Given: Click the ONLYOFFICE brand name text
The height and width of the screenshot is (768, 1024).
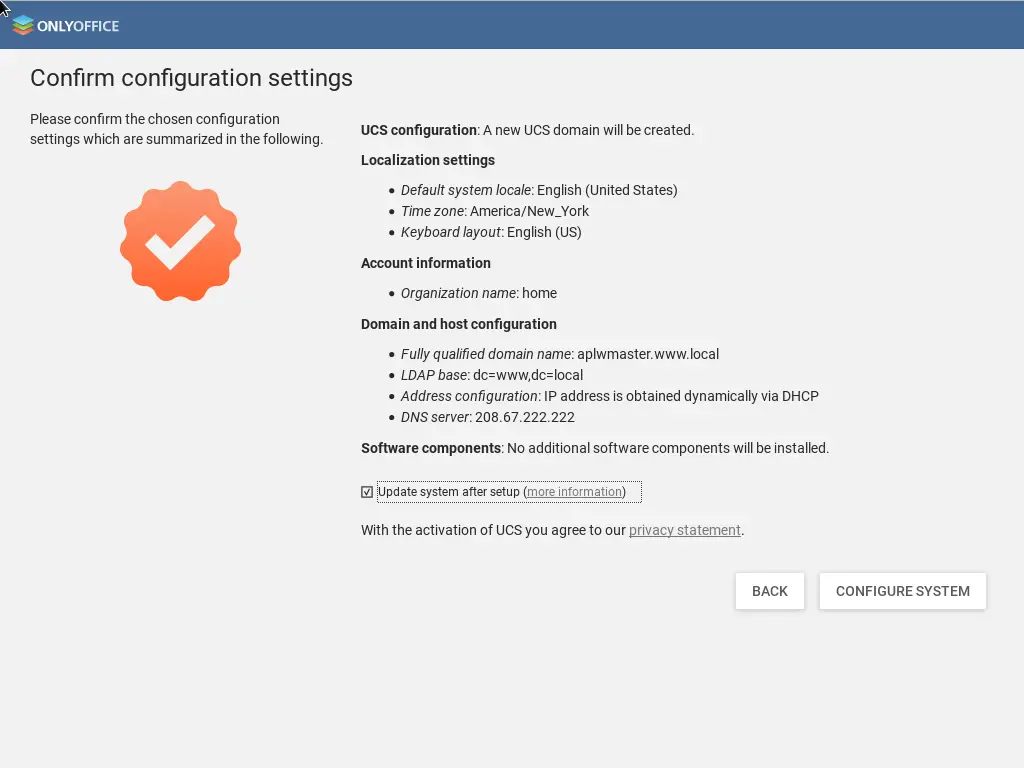Looking at the screenshot, I should 78,26.
